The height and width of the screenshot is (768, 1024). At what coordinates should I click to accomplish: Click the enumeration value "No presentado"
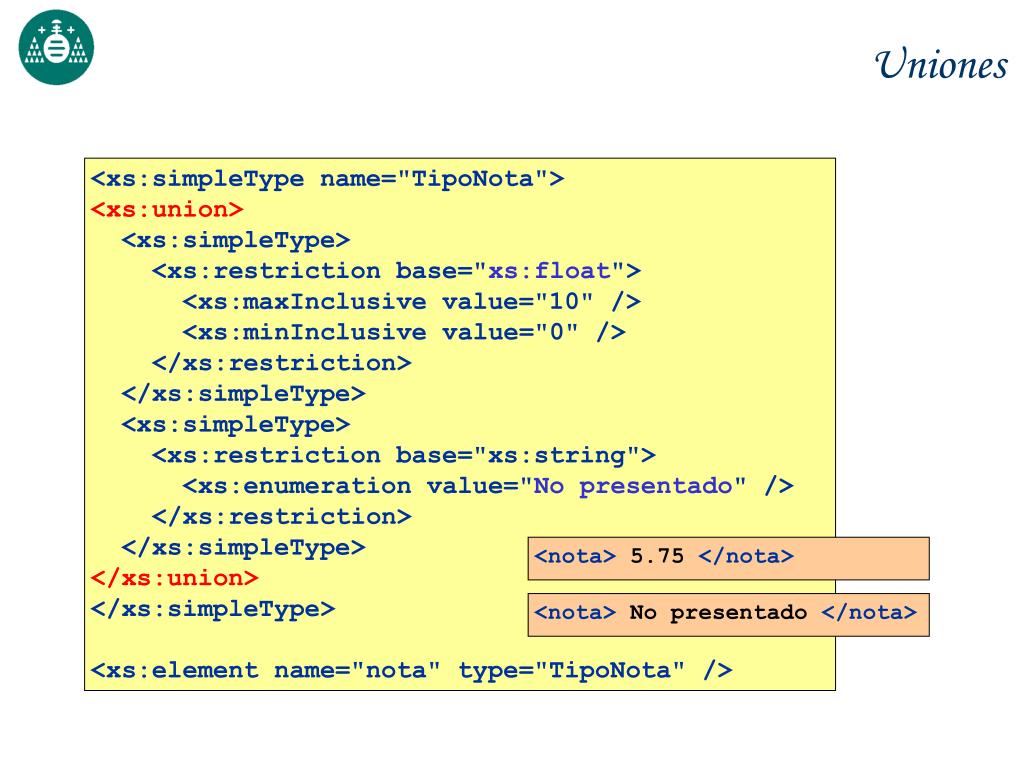pos(633,487)
